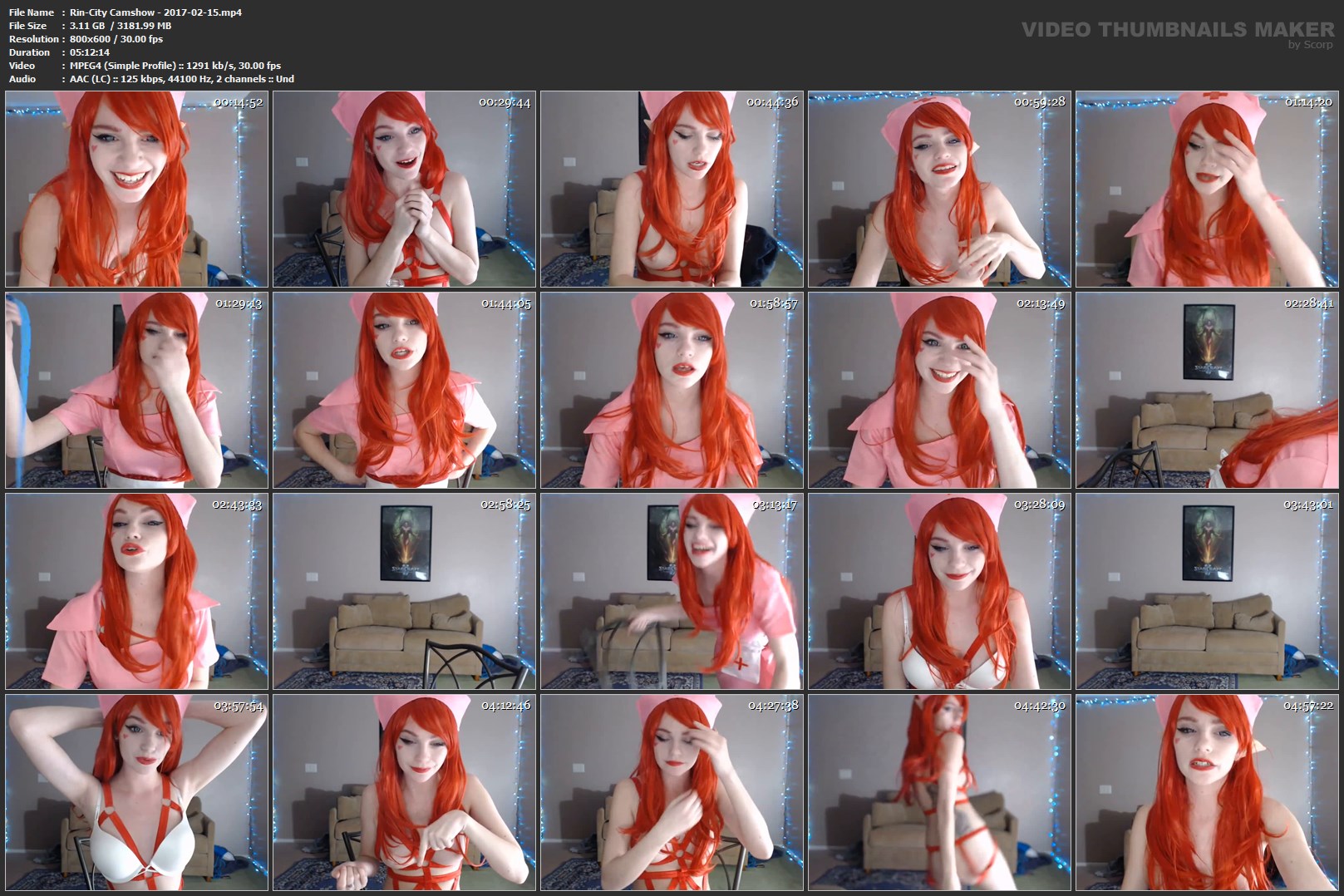Open the frame stamped 02:43:33

(136, 591)
